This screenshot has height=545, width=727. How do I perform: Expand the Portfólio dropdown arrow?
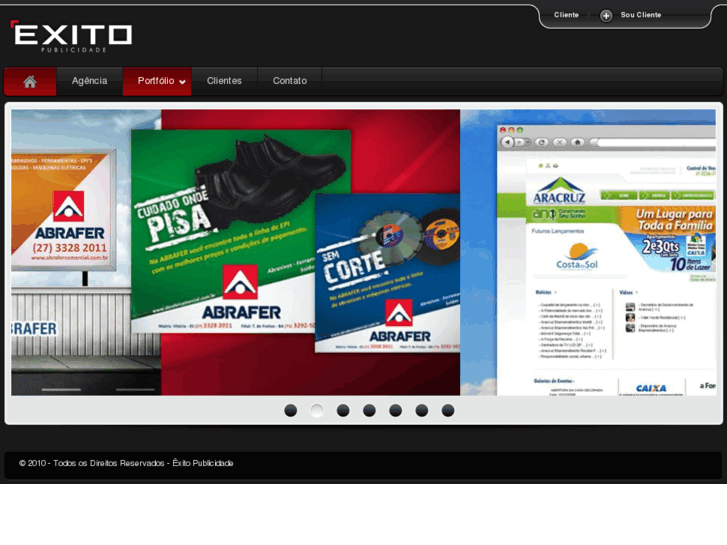click(x=183, y=82)
